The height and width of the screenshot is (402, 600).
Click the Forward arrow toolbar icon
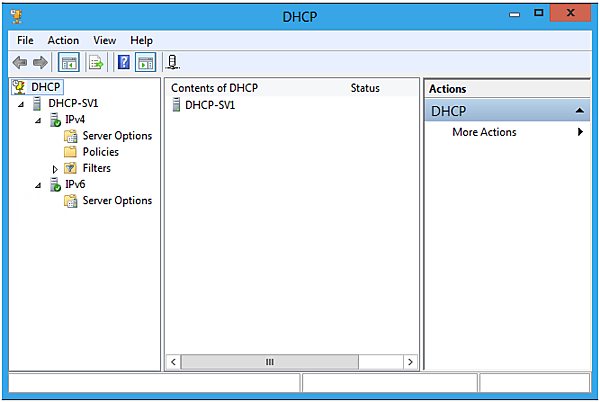[40, 62]
